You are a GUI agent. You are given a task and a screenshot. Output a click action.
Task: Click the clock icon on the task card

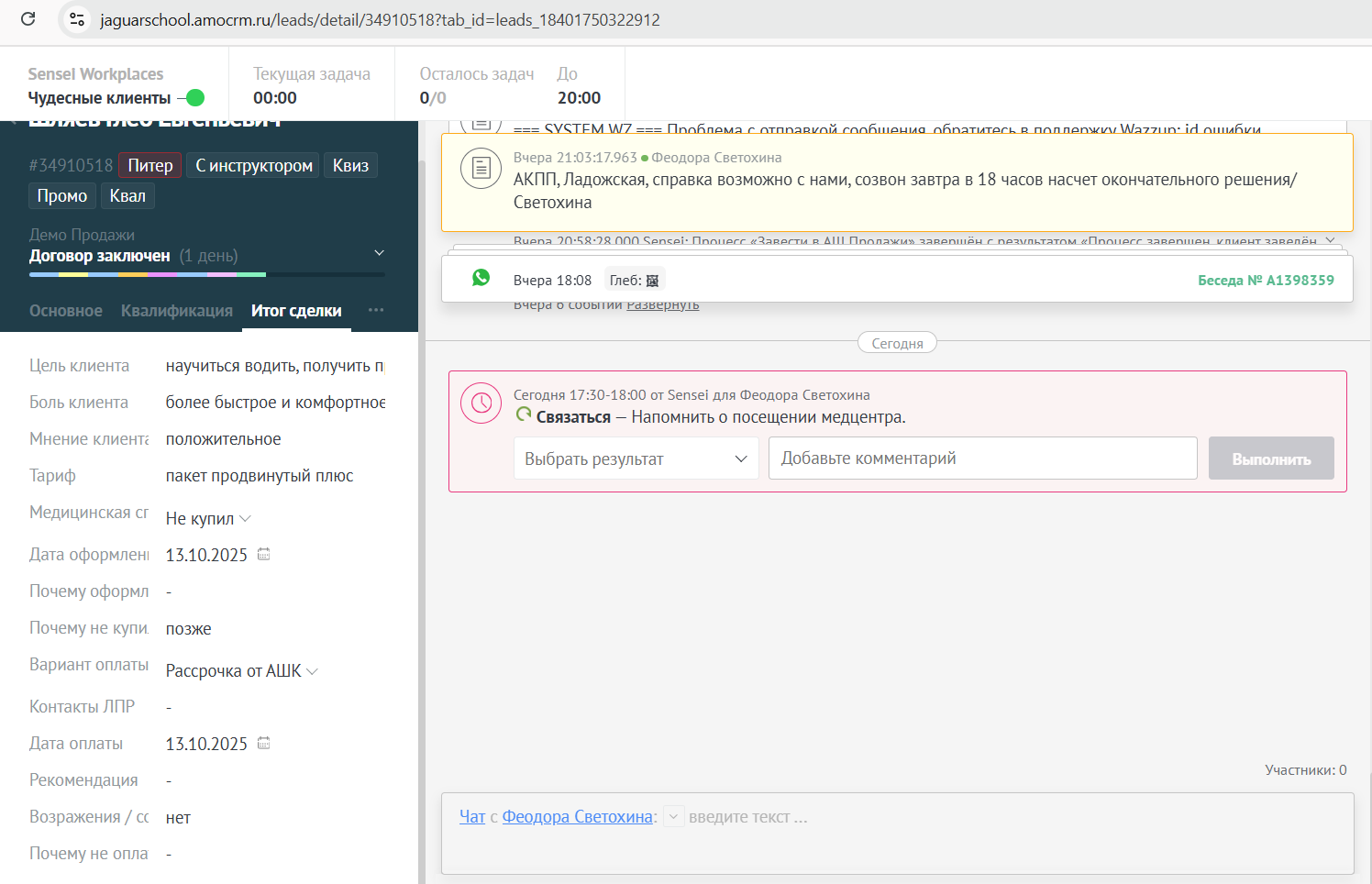point(481,403)
